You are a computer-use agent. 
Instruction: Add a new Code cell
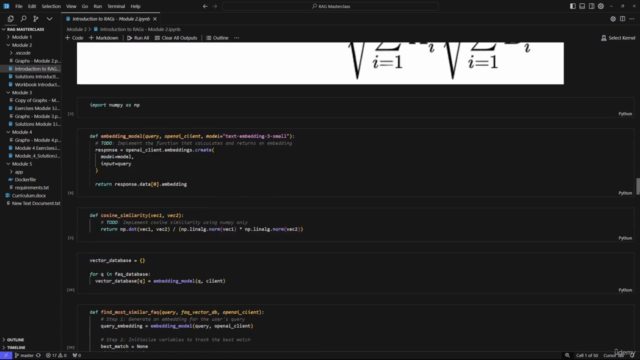click(x=74, y=38)
